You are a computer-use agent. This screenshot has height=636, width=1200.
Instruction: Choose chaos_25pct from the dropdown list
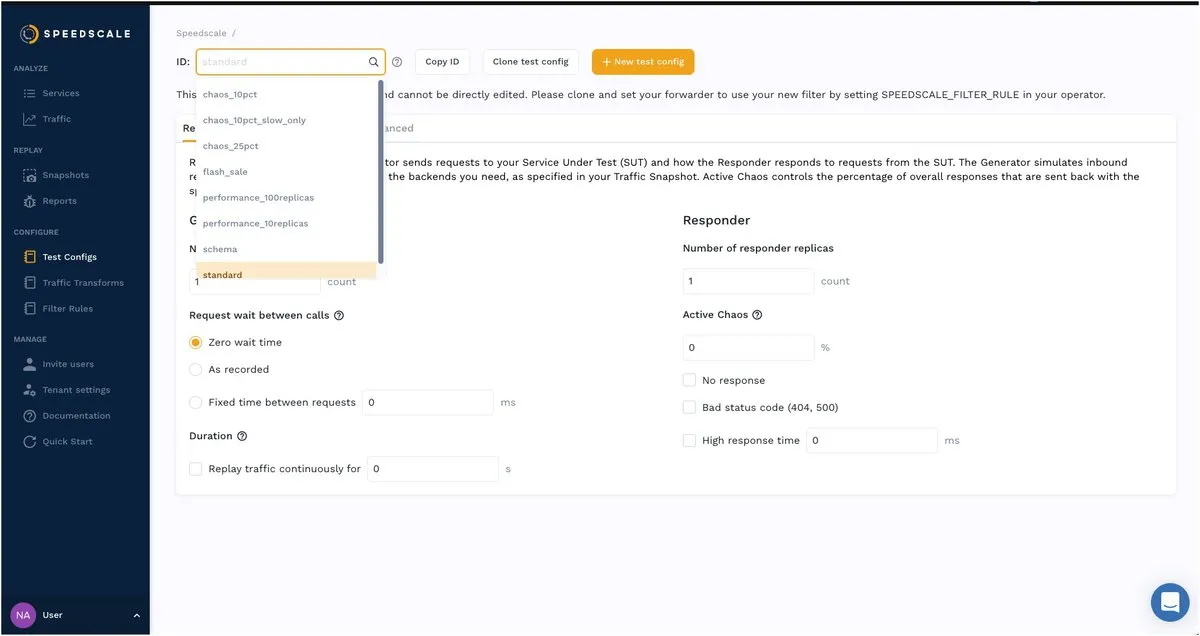(x=231, y=146)
